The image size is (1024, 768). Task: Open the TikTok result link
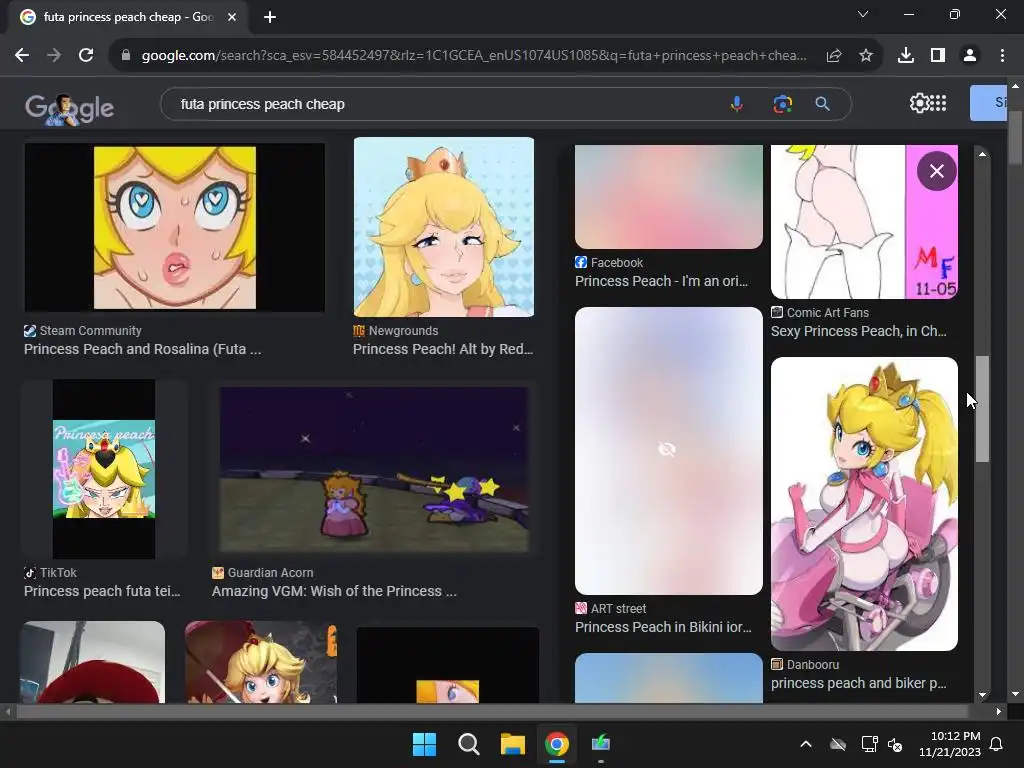coord(102,591)
